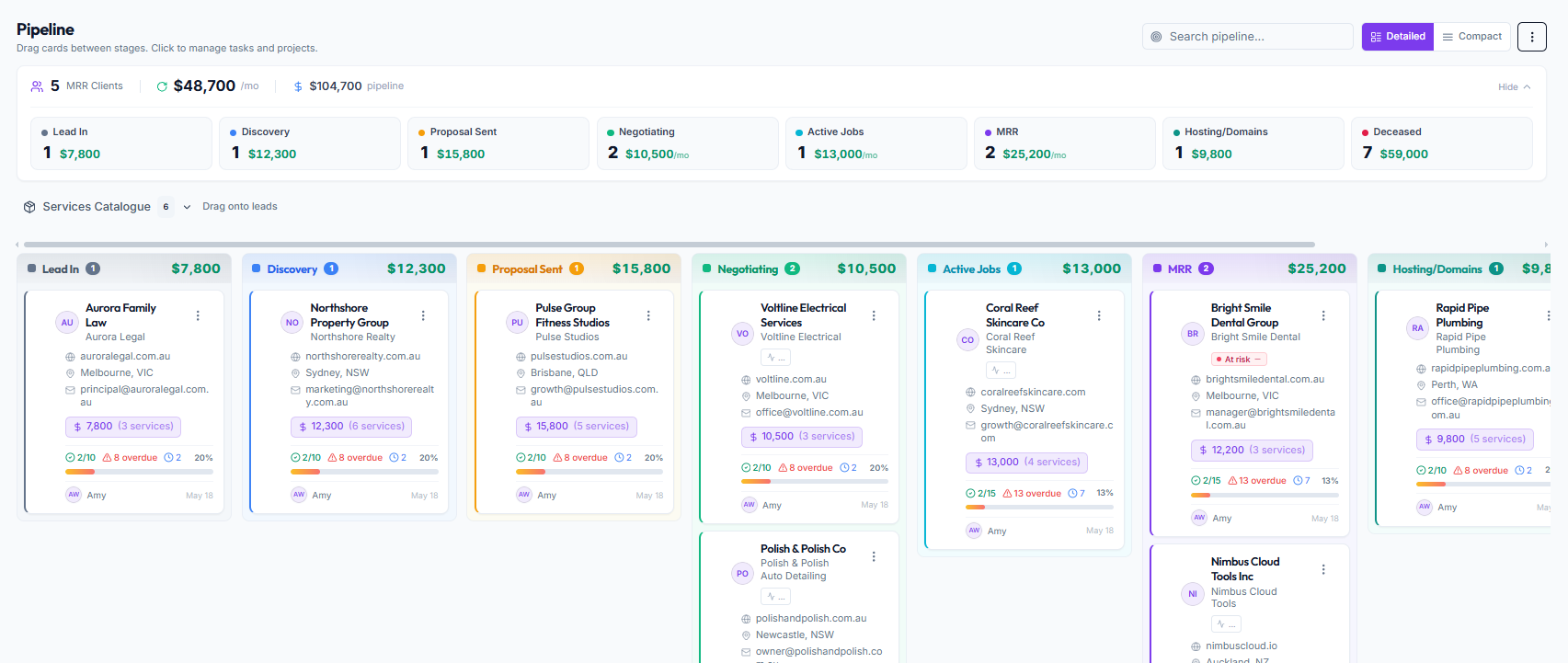Click the NO avatar on Northshore card
1568x663 pixels.
(292, 323)
